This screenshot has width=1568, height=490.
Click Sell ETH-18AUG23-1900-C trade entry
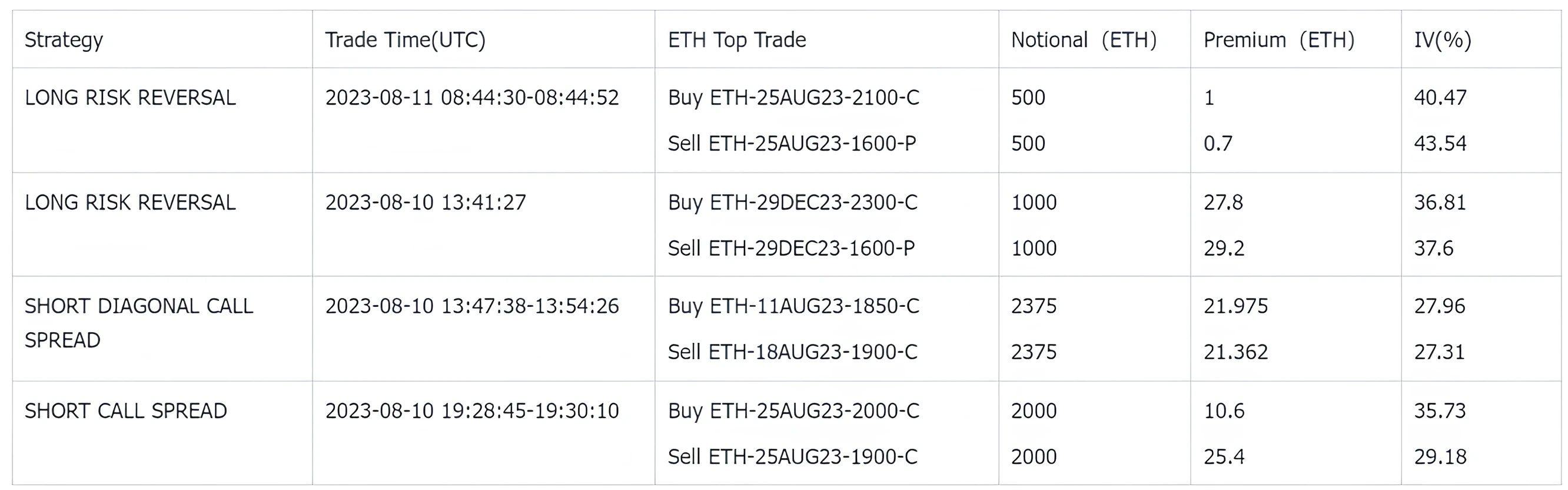pos(792,352)
